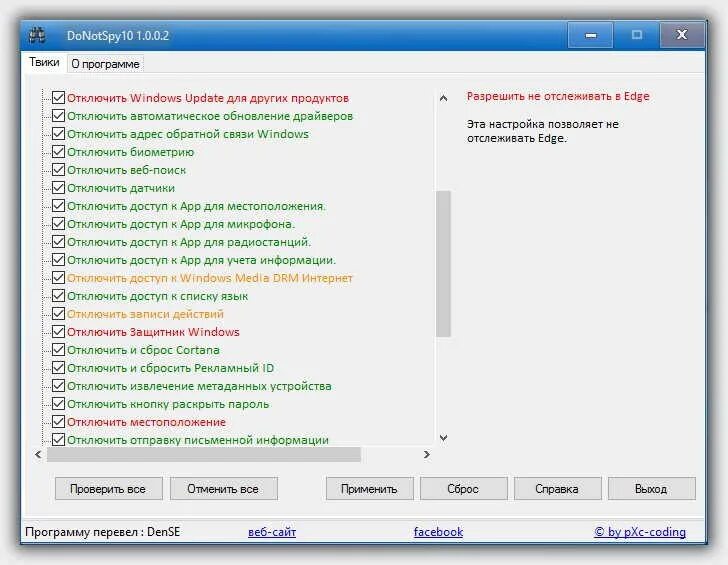Open the facebook link
This screenshot has height=565, width=728.
[438, 532]
